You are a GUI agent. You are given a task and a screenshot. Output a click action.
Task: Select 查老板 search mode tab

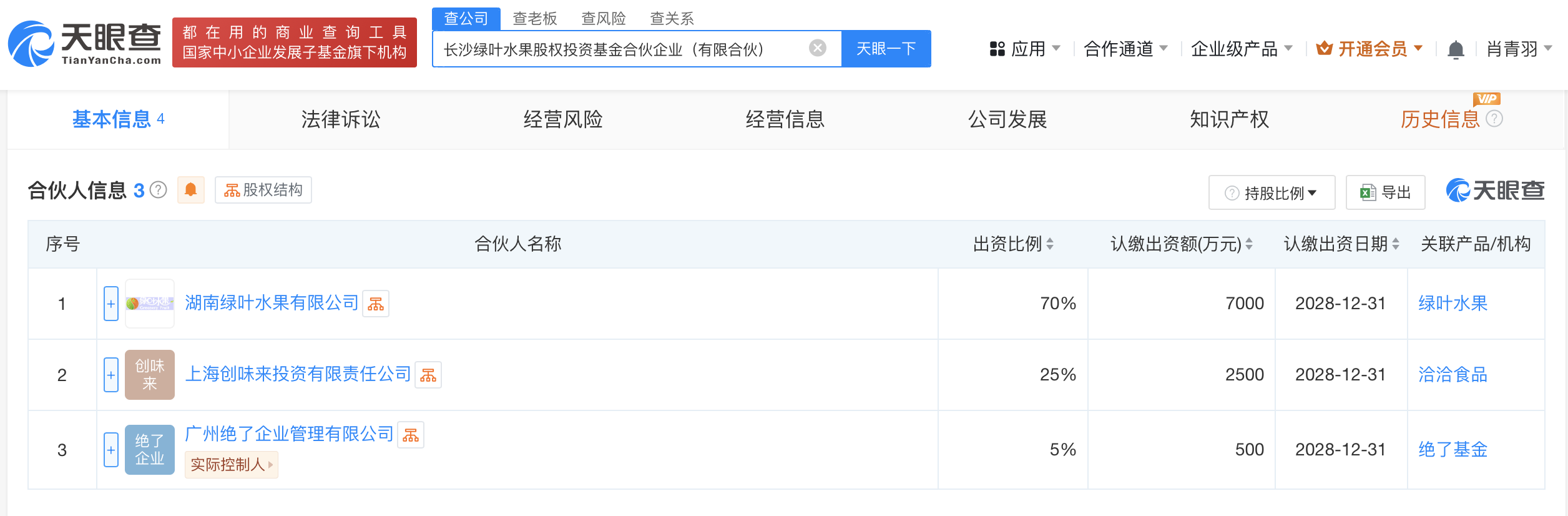click(535, 19)
